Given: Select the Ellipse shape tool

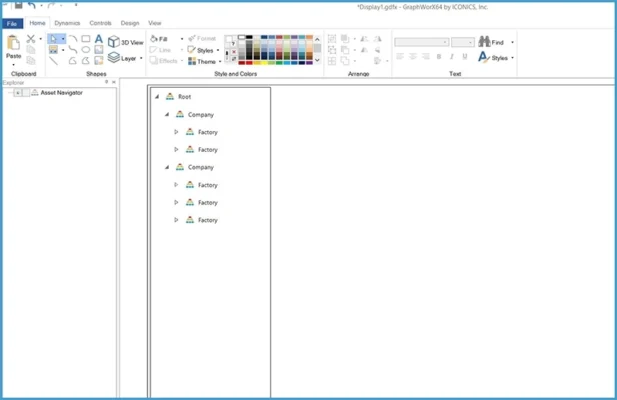Looking at the screenshot, I should click(86, 49).
